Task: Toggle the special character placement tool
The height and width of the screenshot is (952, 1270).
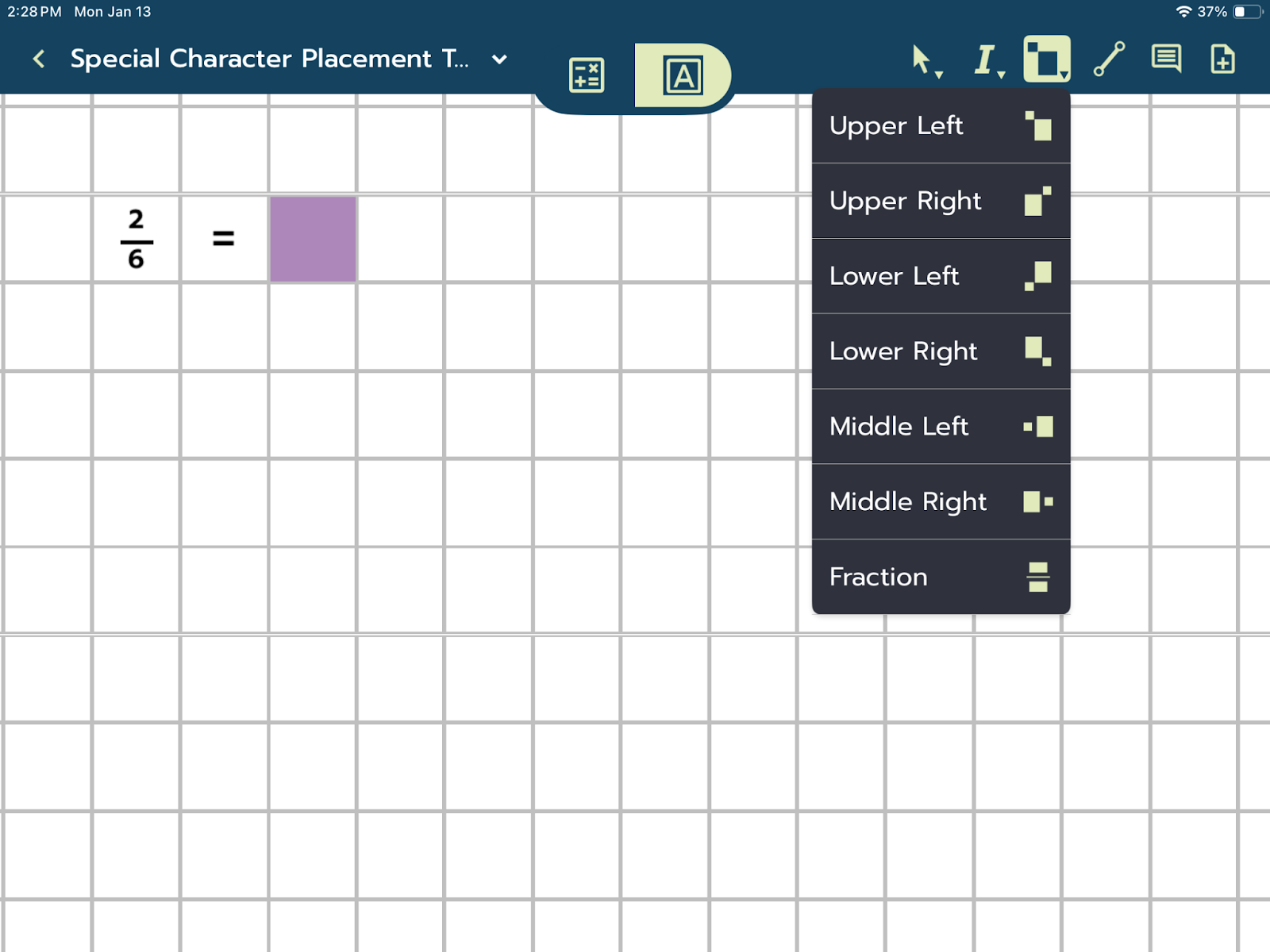Action: [1046, 59]
